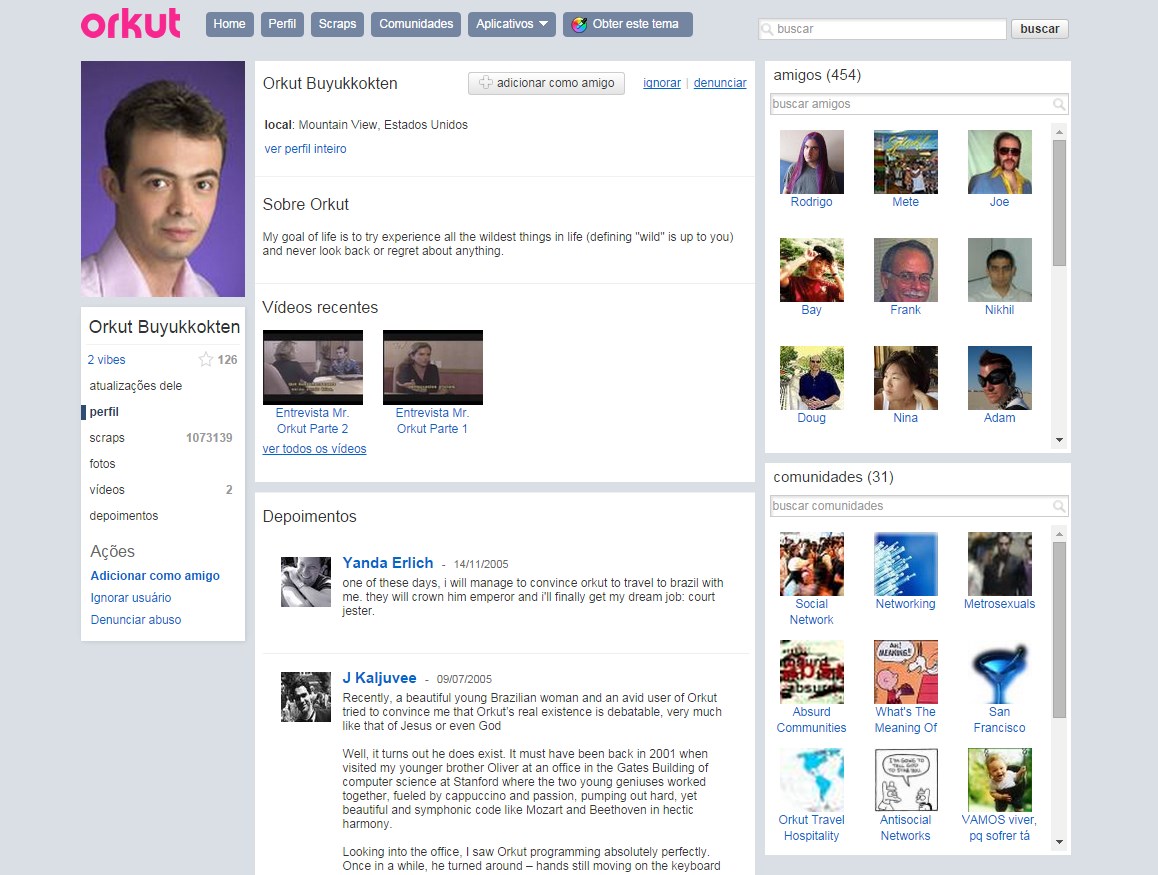This screenshot has height=875, width=1158.
Task: Click Yanda Erlich's testimonial avatar
Action: (306, 582)
